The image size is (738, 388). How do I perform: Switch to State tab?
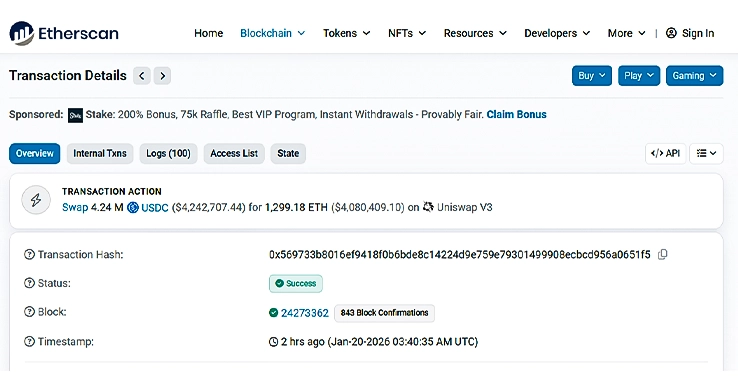(288, 154)
